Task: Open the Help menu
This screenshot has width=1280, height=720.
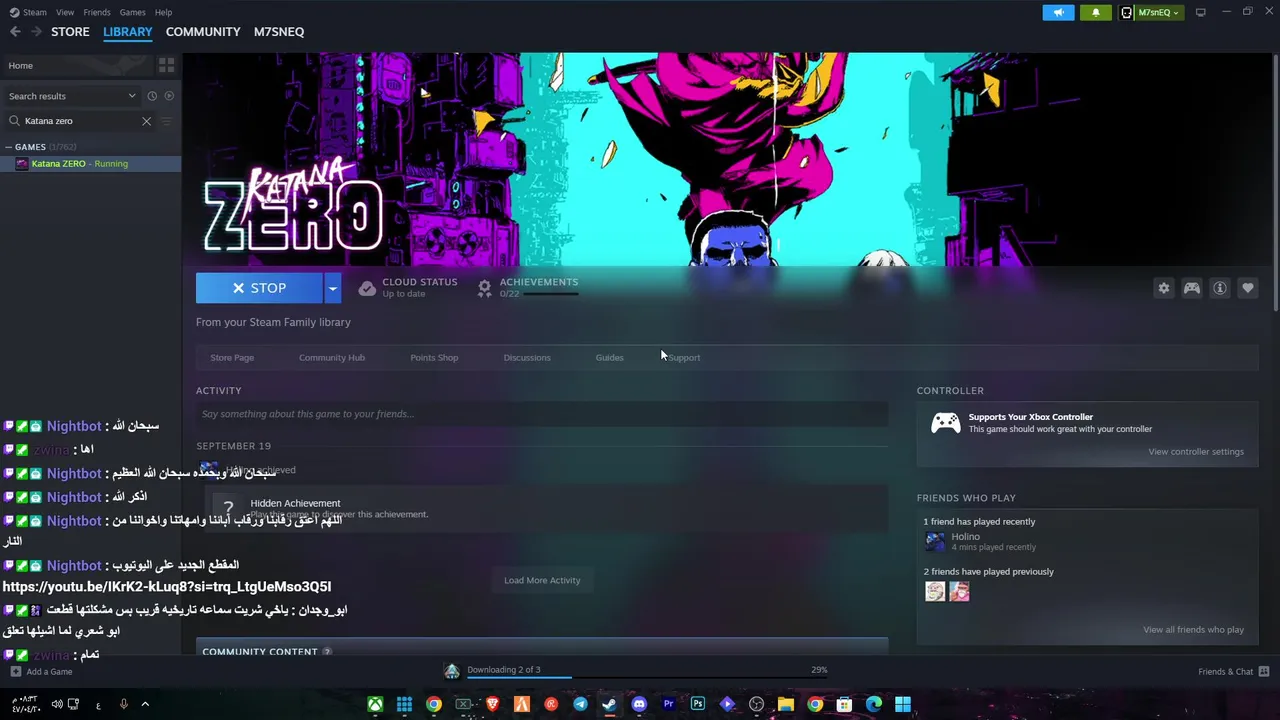Action: coord(164,12)
